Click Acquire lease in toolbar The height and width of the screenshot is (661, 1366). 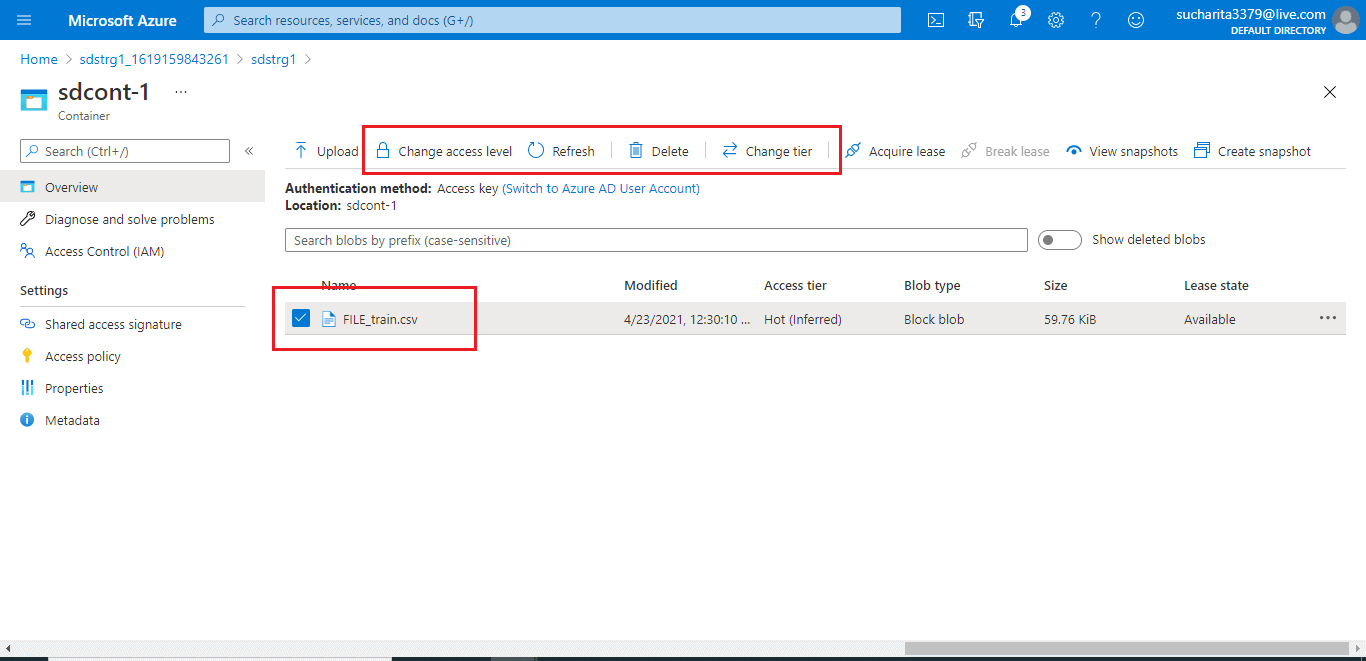pos(895,151)
